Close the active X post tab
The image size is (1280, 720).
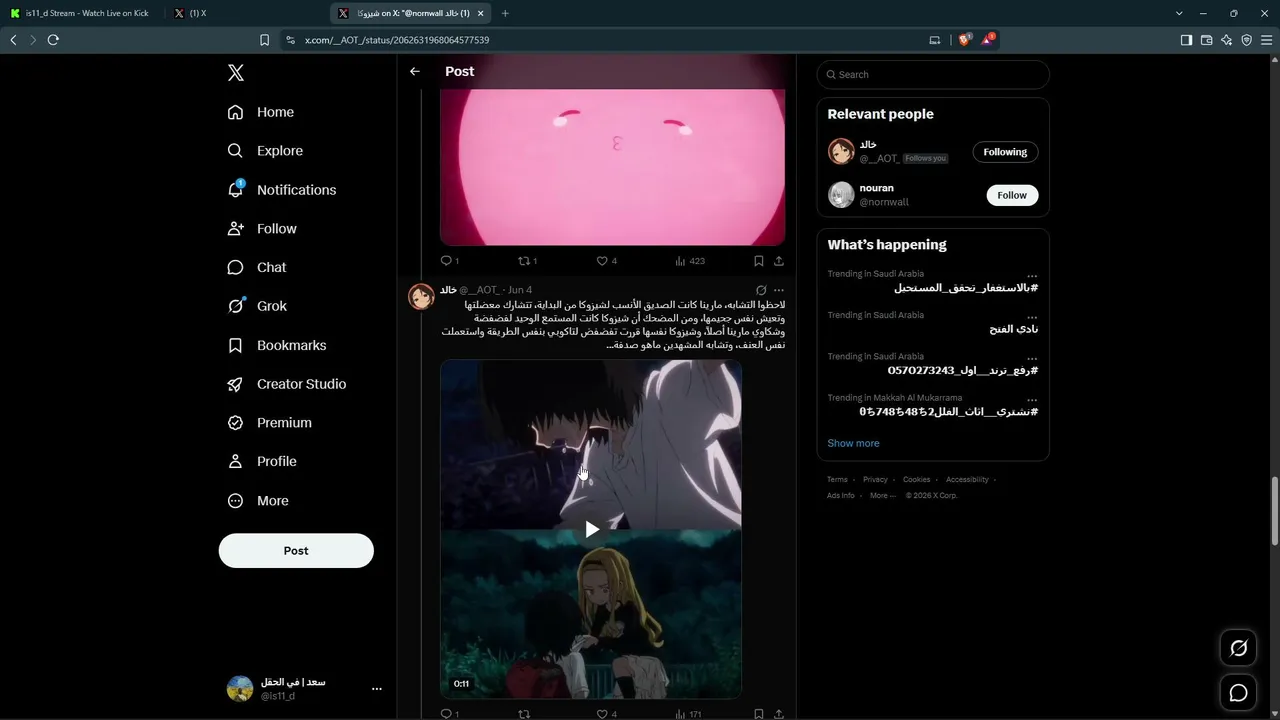tap(480, 13)
